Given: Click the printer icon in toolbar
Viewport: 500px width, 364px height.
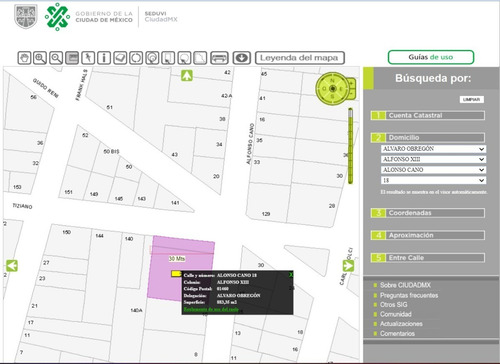Looking at the screenshot, I should point(220,58).
